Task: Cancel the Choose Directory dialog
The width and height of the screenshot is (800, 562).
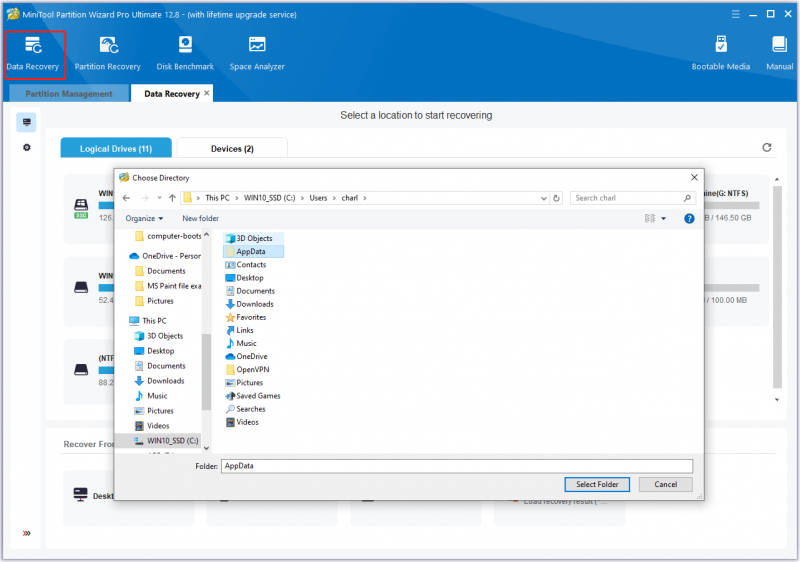Action: (665, 484)
